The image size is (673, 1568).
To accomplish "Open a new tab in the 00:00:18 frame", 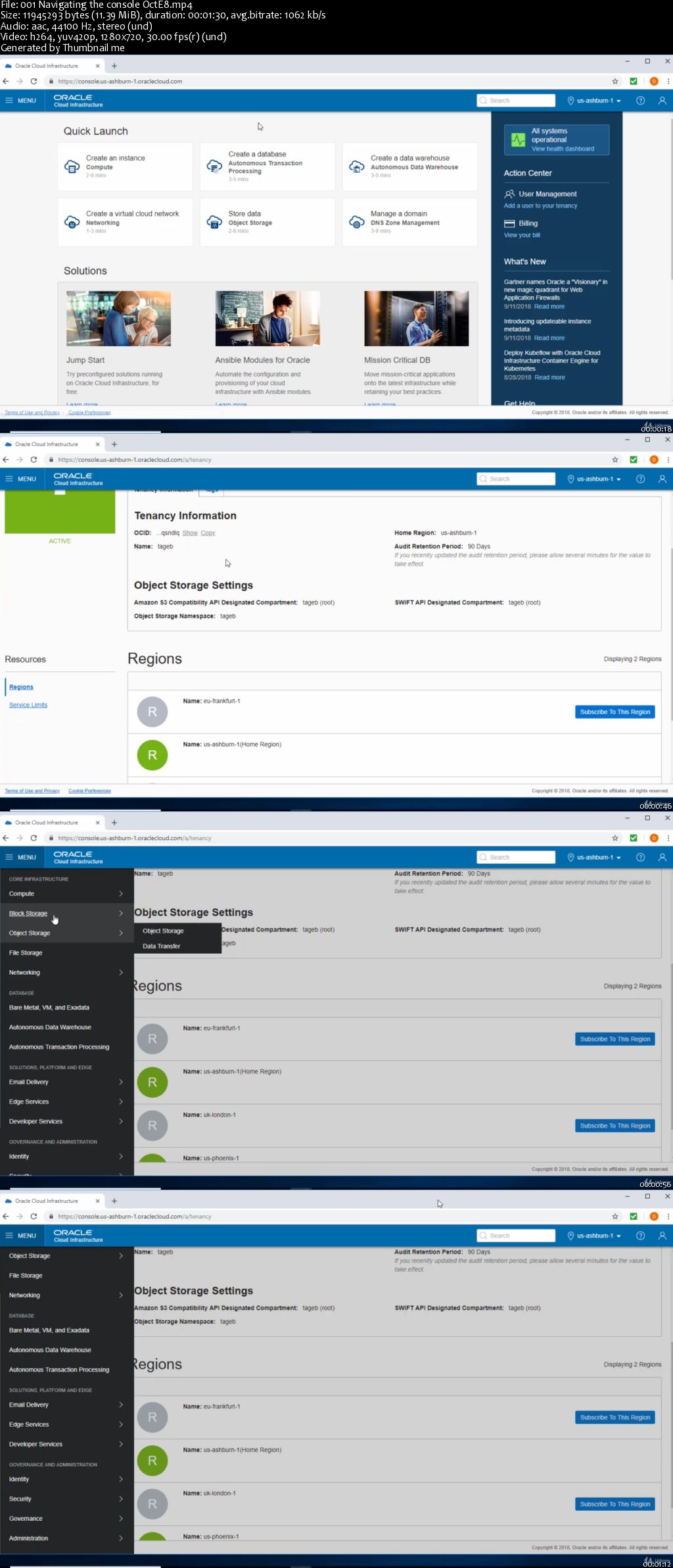I will [114, 66].
